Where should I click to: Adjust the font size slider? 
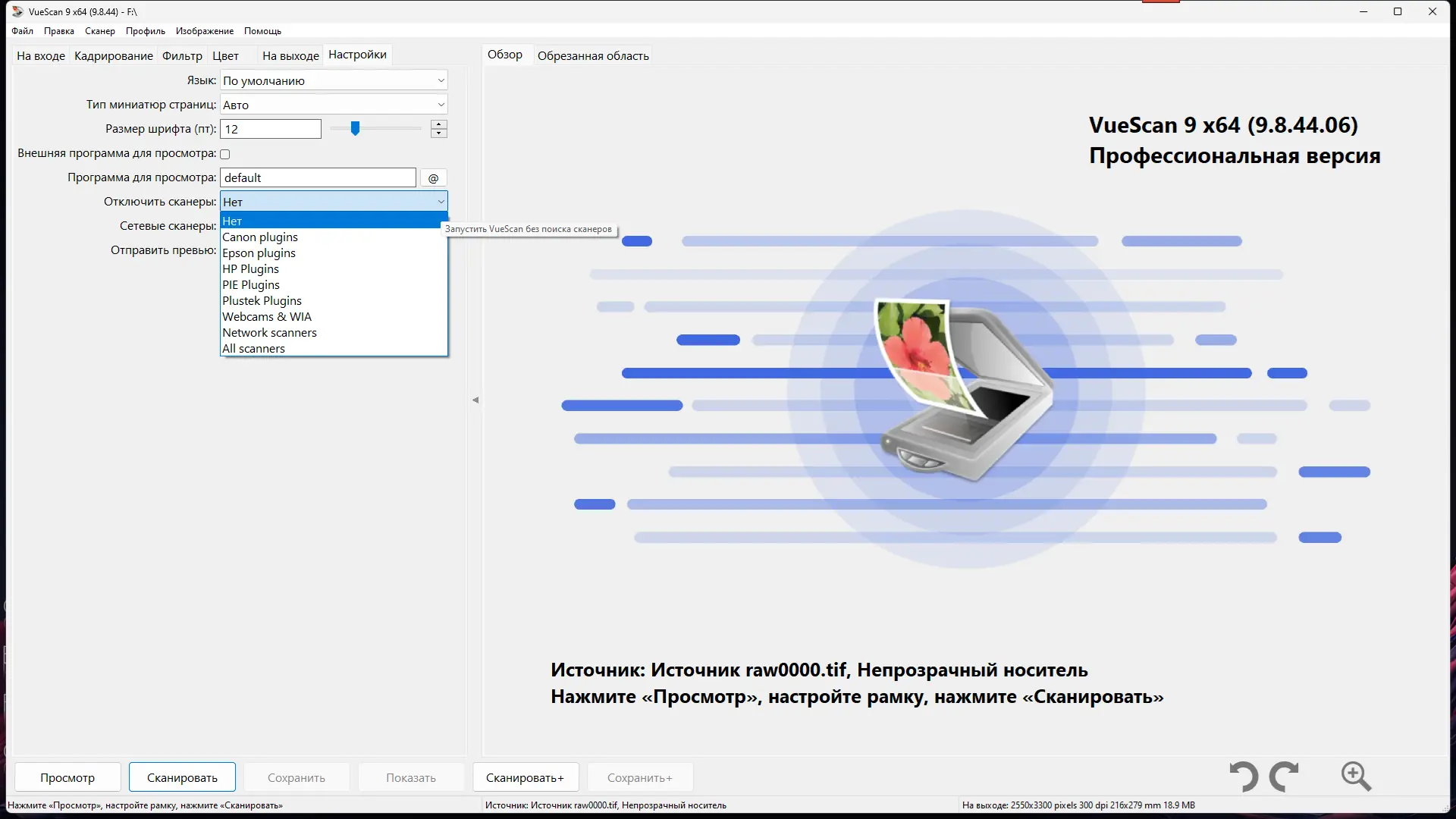click(355, 128)
